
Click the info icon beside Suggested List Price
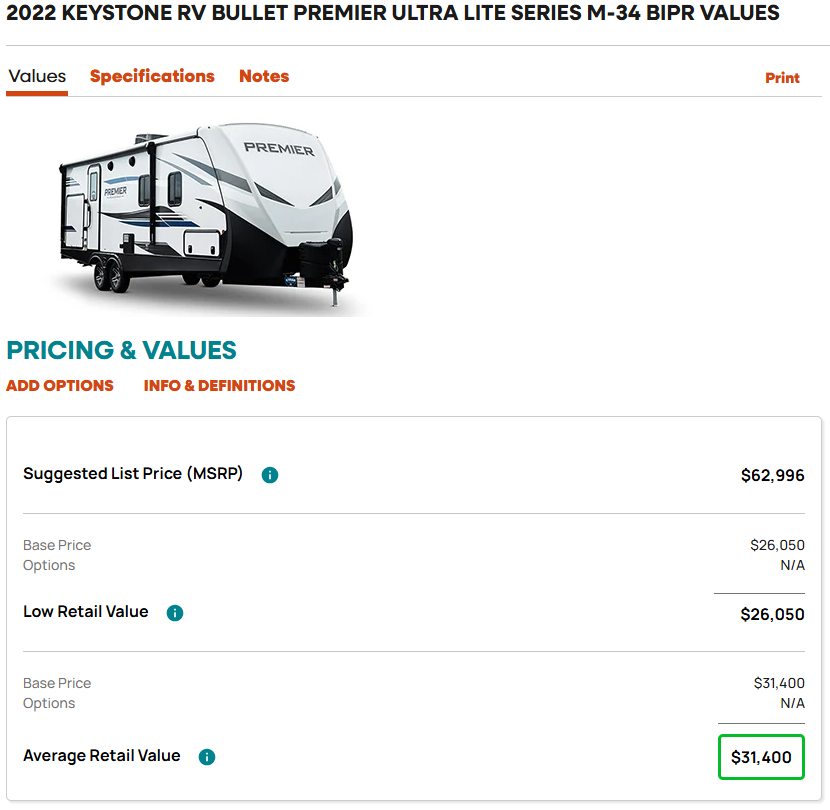click(270, 475)
